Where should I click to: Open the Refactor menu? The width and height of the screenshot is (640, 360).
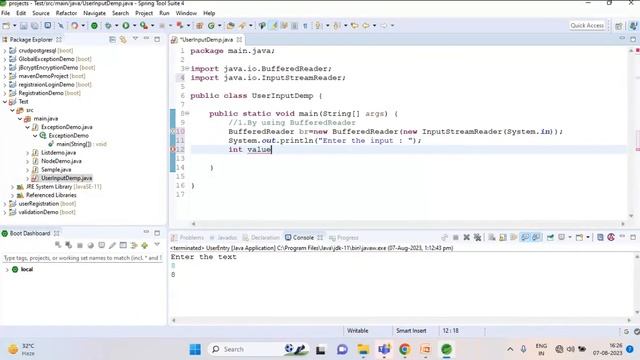pos(66,13)
